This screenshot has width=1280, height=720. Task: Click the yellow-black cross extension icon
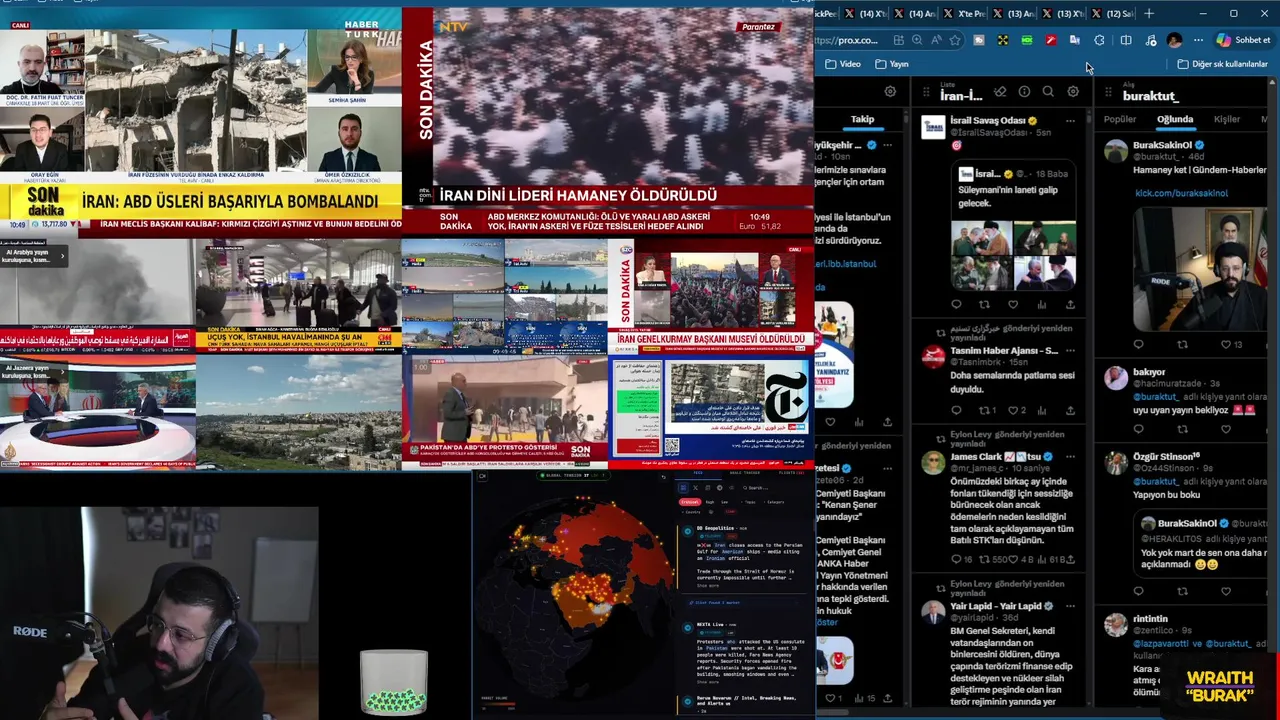coord(1003,40)
